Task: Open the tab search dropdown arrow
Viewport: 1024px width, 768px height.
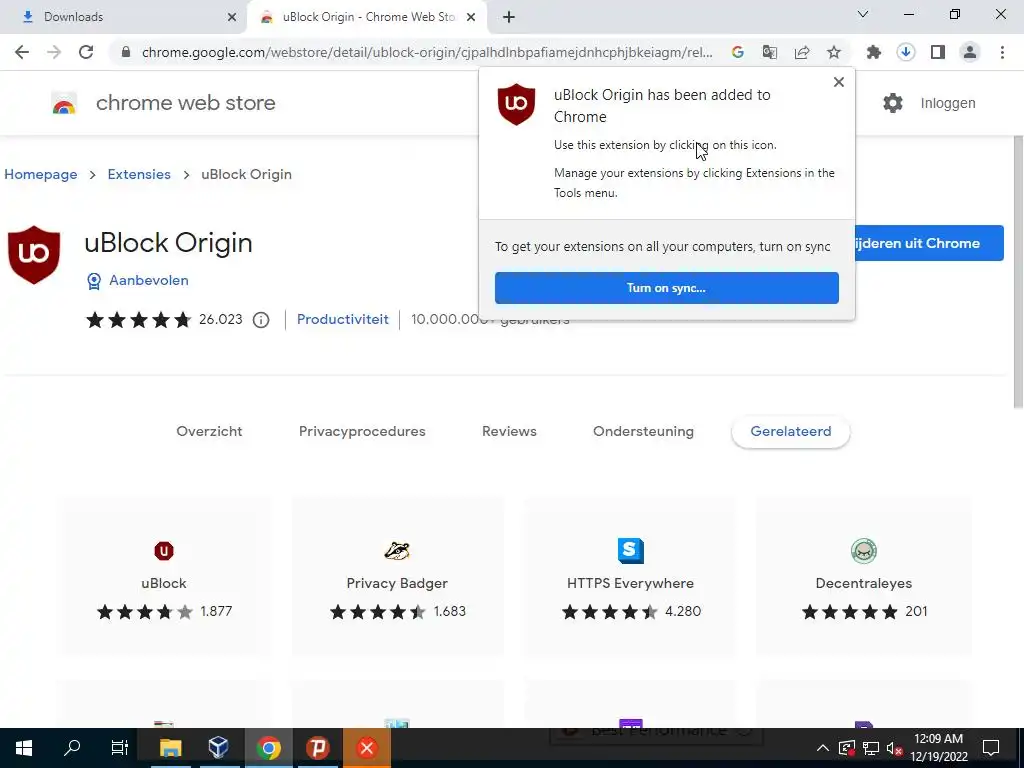Action: [863, 14]
